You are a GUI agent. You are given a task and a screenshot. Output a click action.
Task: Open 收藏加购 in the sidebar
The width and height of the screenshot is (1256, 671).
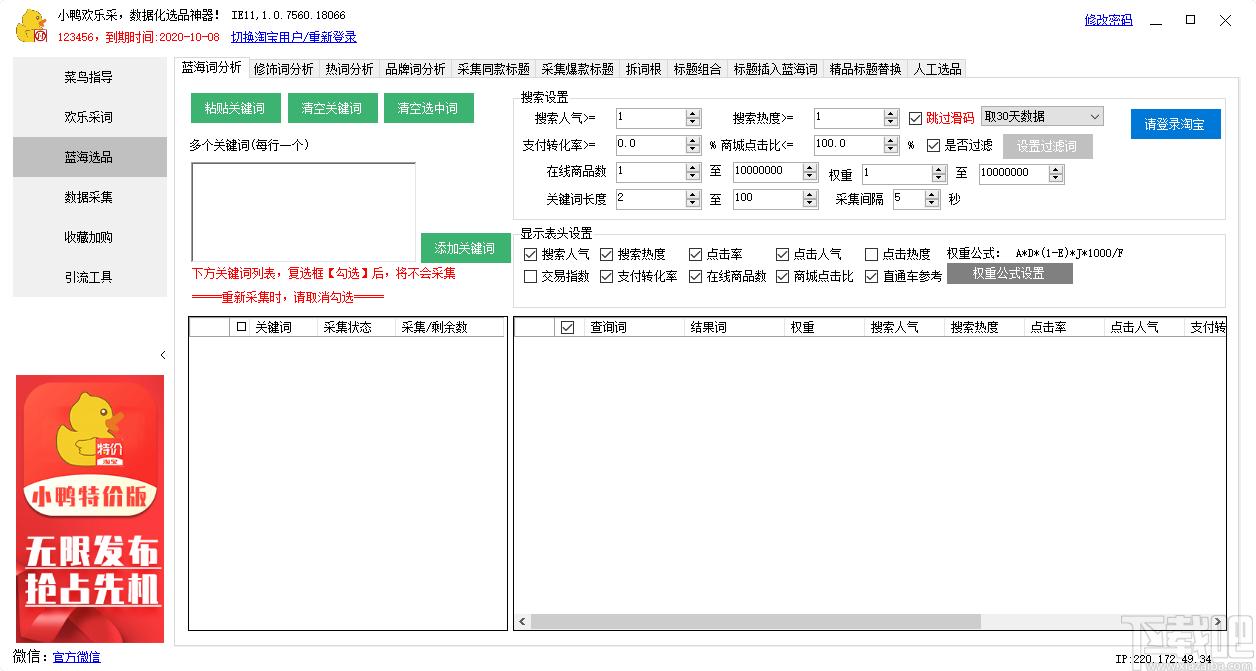pyautogui.click(x=89, y=237)
